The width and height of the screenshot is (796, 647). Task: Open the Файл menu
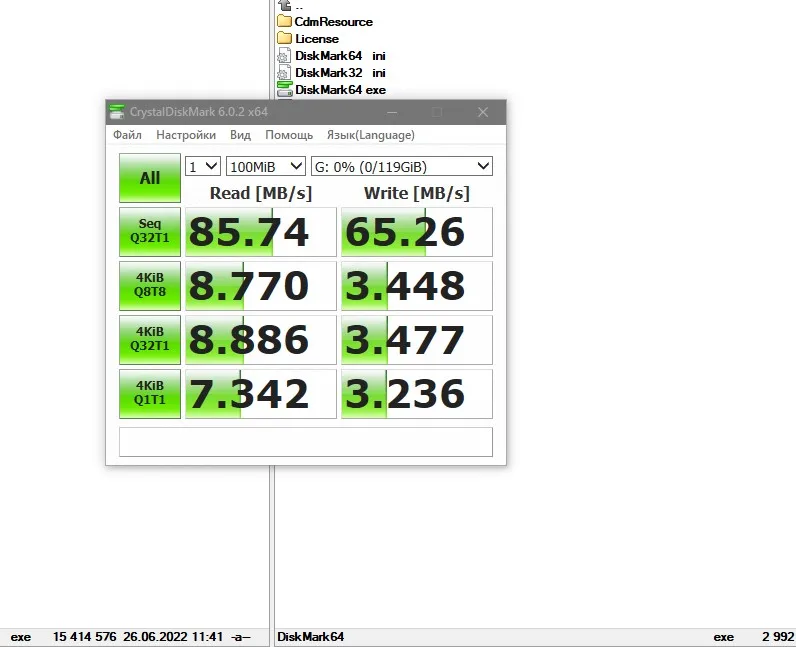coord(127,135)
